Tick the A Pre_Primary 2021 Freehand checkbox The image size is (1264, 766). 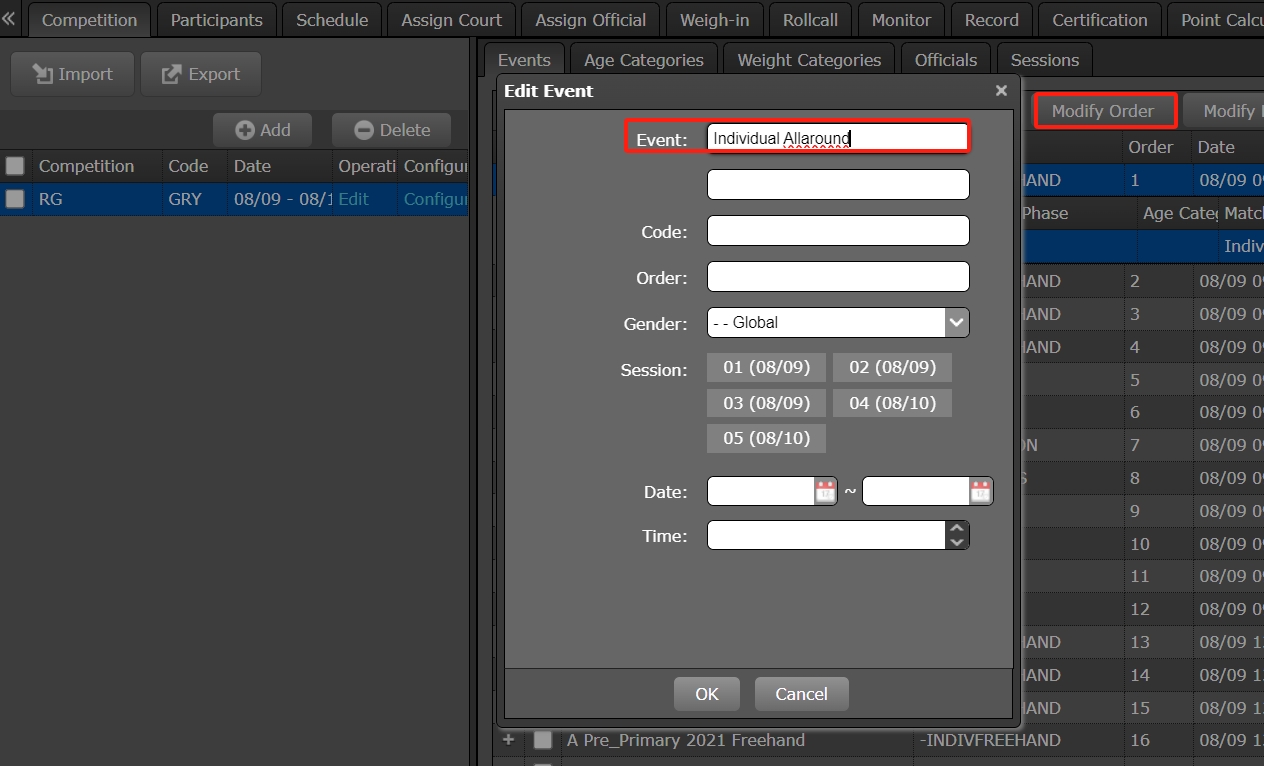pos(542,740)
